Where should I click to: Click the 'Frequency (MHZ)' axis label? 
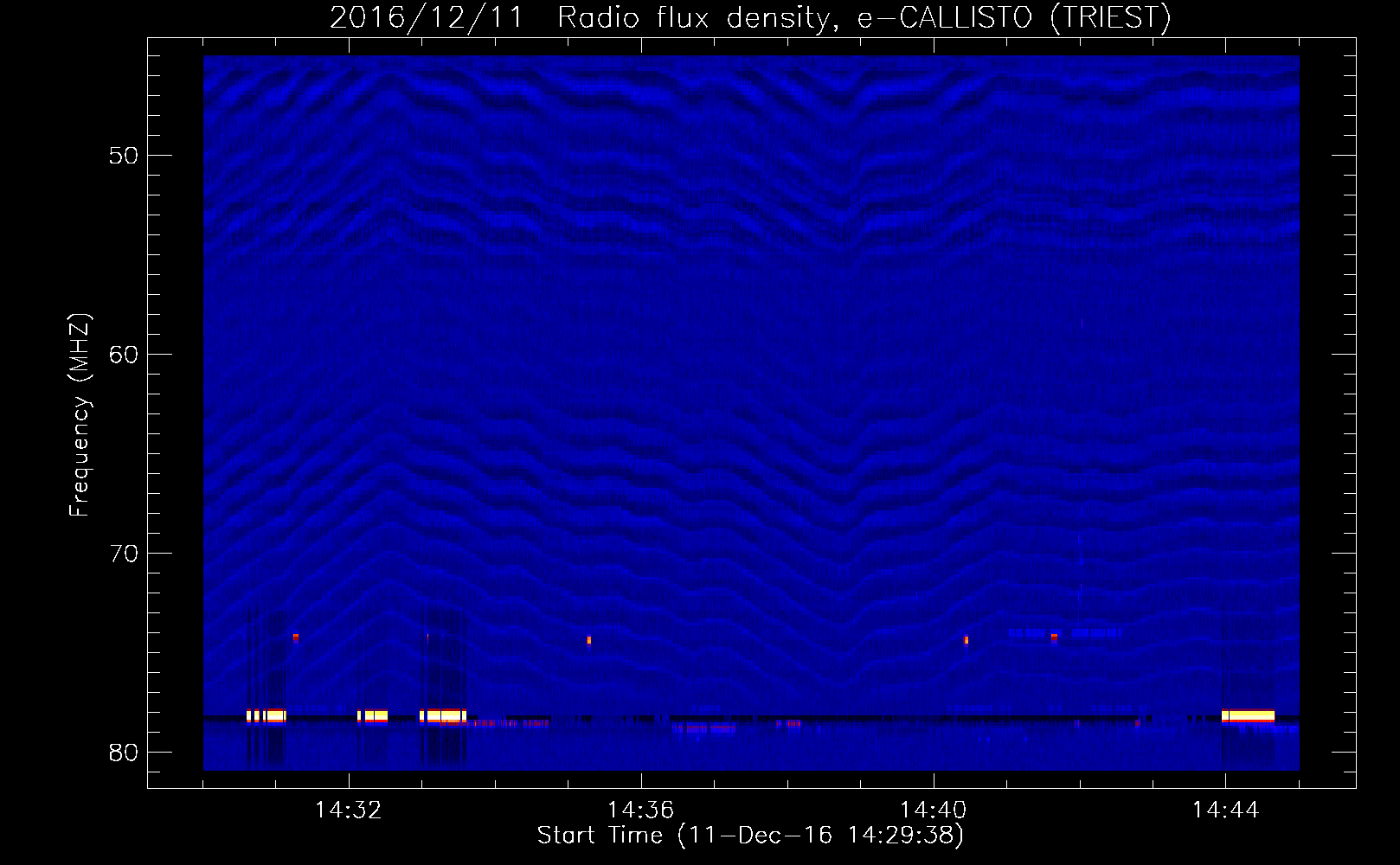click(x=79, y=415)
